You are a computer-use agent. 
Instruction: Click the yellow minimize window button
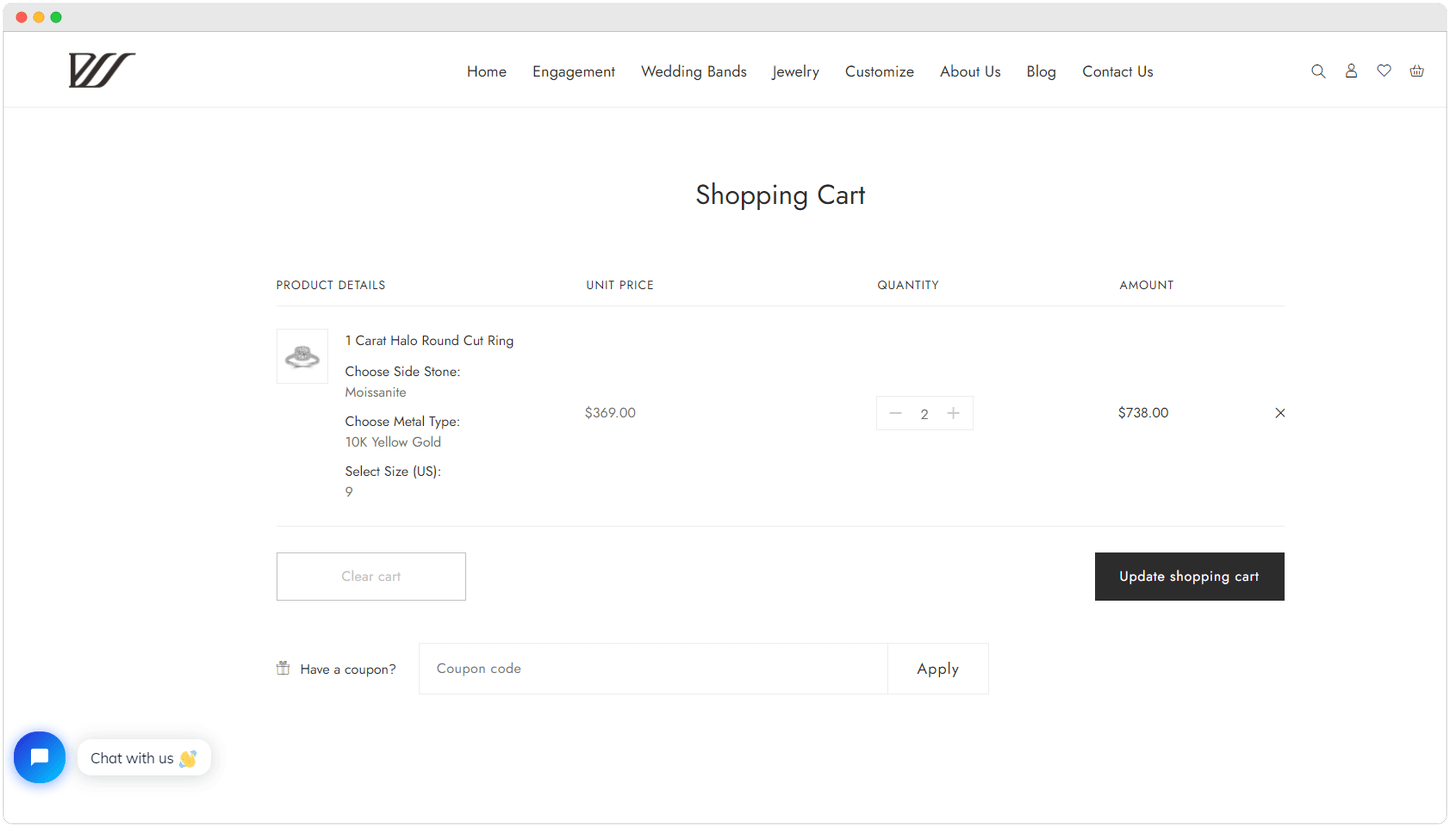pyautogui.click(x=39, y=17)
